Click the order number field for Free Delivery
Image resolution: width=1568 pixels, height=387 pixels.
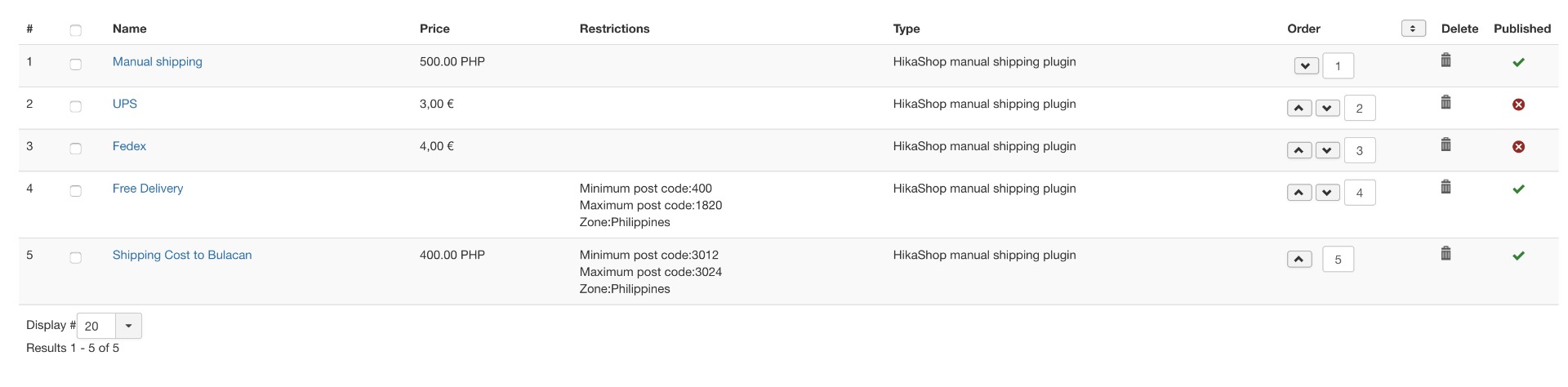pos(1359,193)
